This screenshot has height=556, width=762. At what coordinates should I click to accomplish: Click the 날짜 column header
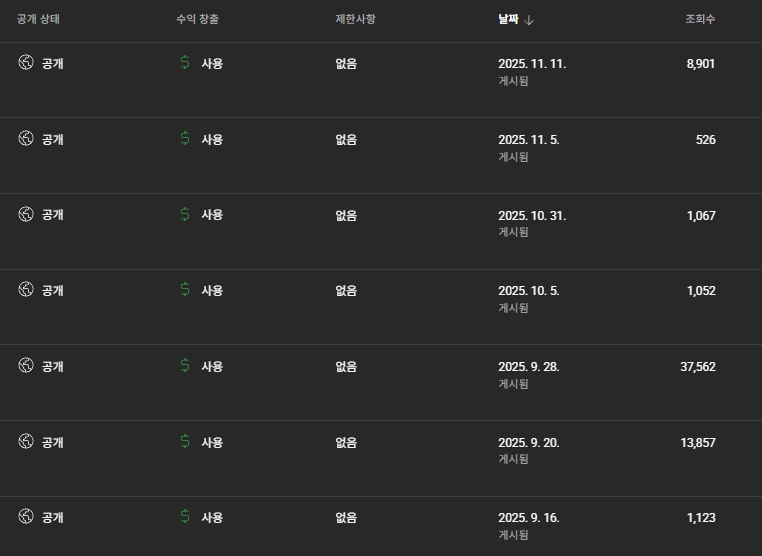pyautogui.click(x=508, y=19)
